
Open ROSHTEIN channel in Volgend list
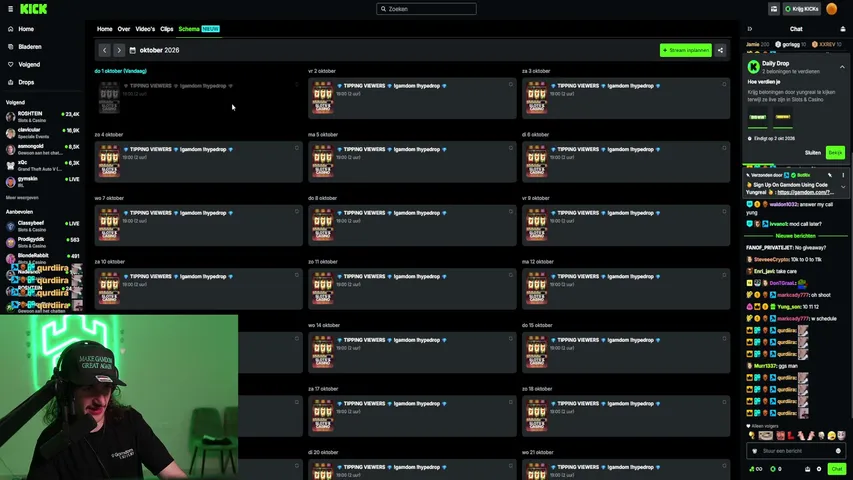click(x=42, y=116)
